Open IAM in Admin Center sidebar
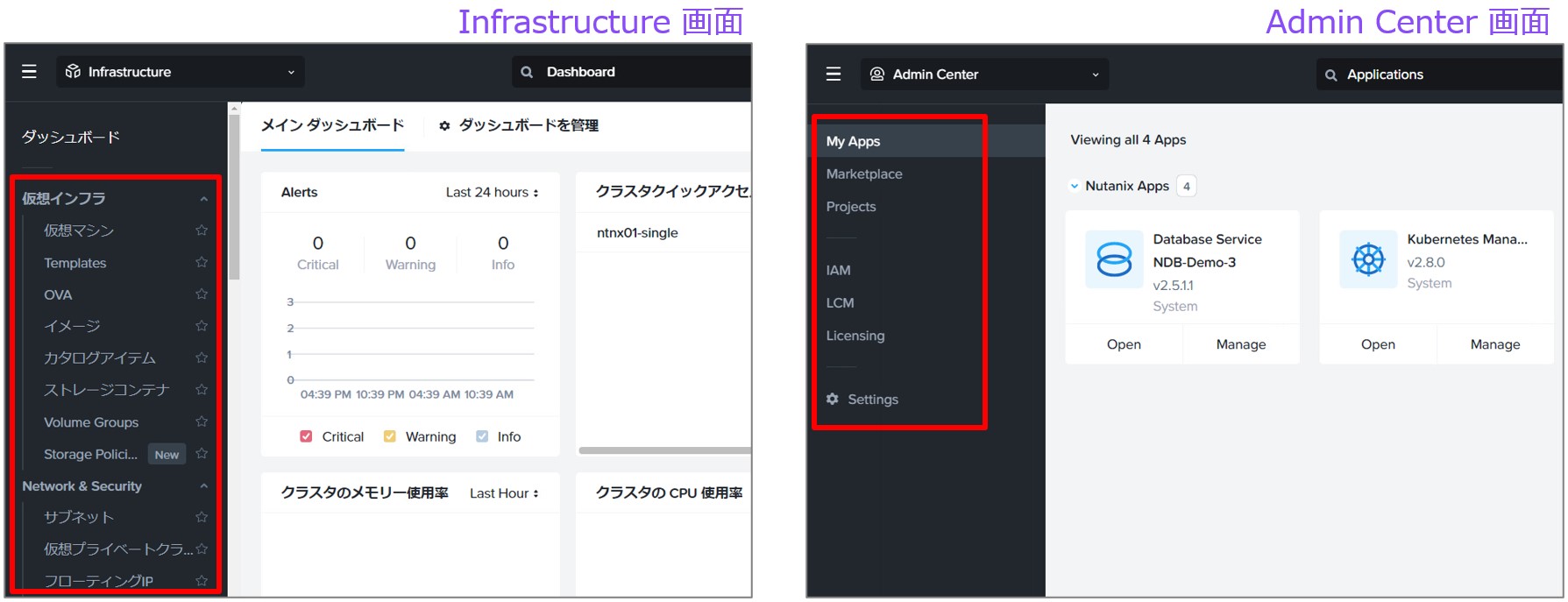This screenshot has width=1568, height=602. point(838,270)
